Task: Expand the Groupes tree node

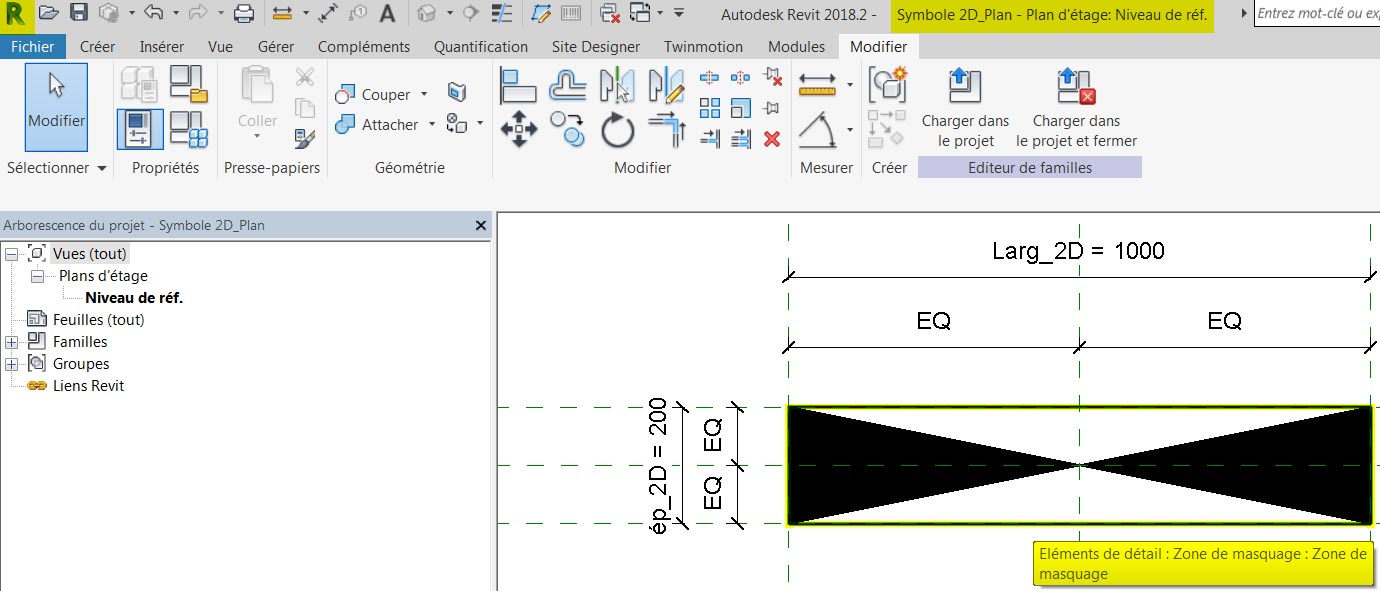Action: 9,363
